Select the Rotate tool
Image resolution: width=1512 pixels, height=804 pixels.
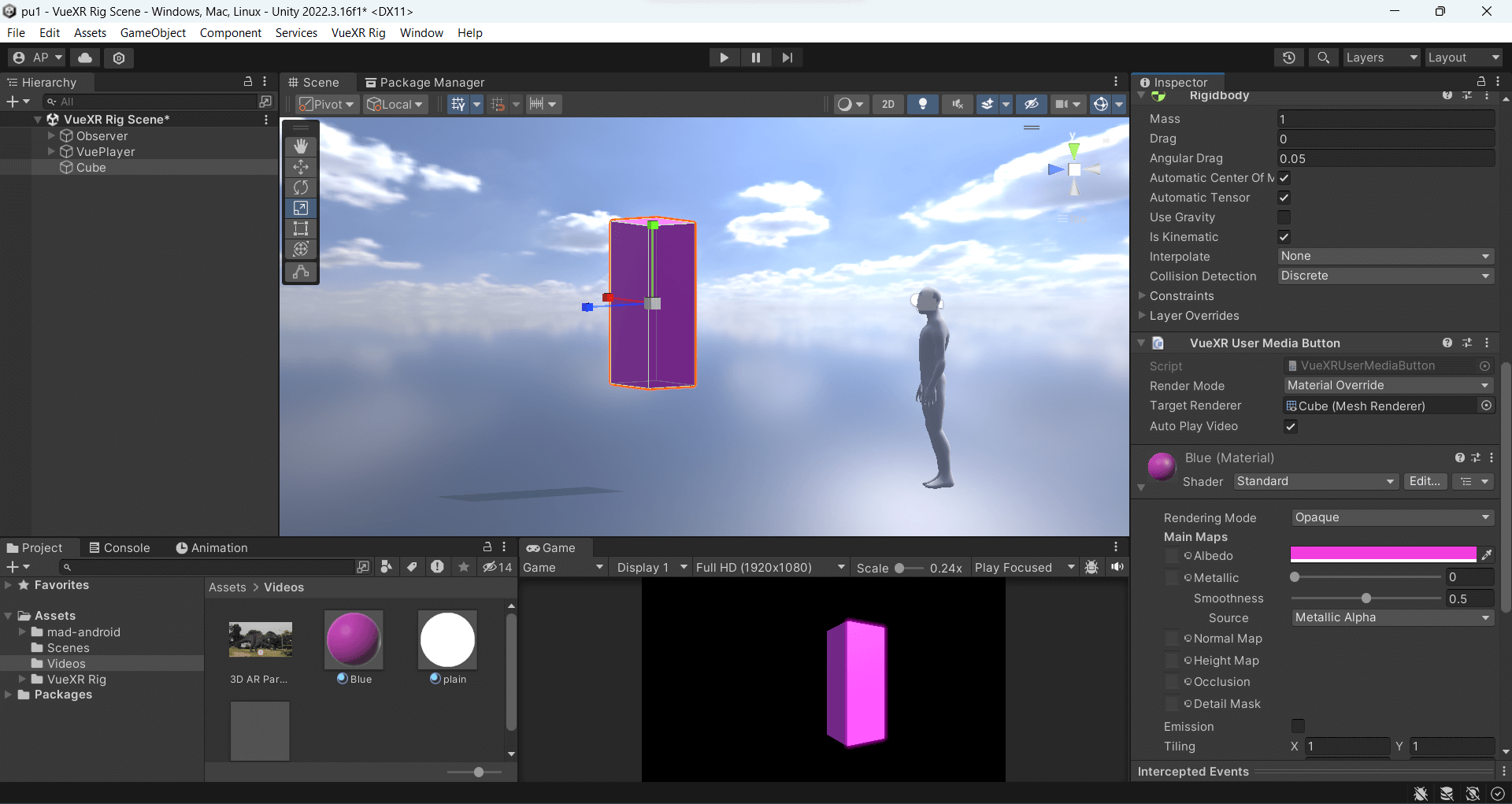[301, 187]
